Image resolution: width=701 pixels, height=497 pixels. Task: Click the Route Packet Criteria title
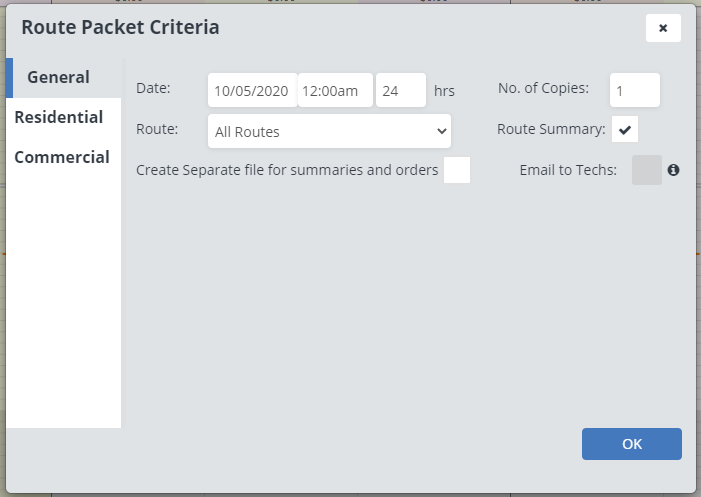click(120, 27)
